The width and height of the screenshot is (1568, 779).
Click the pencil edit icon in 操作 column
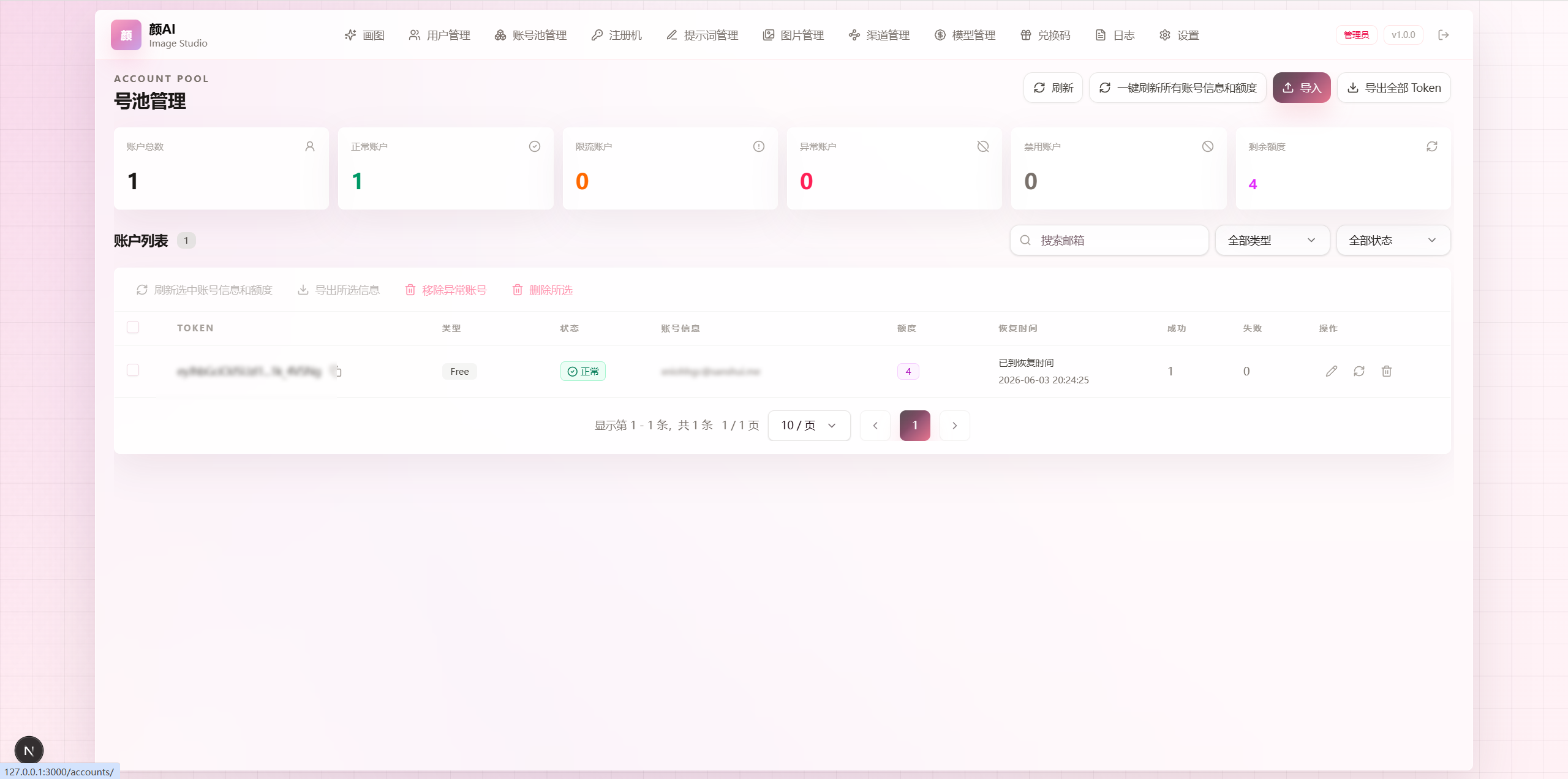(1332, 371)
